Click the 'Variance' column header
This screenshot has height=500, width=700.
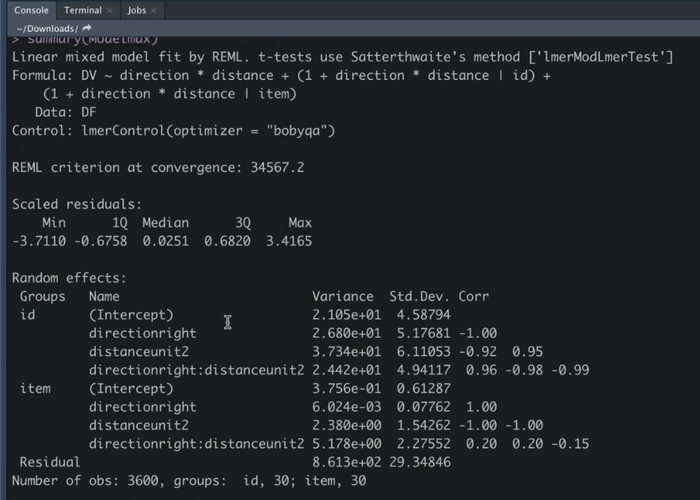point(342,296)
